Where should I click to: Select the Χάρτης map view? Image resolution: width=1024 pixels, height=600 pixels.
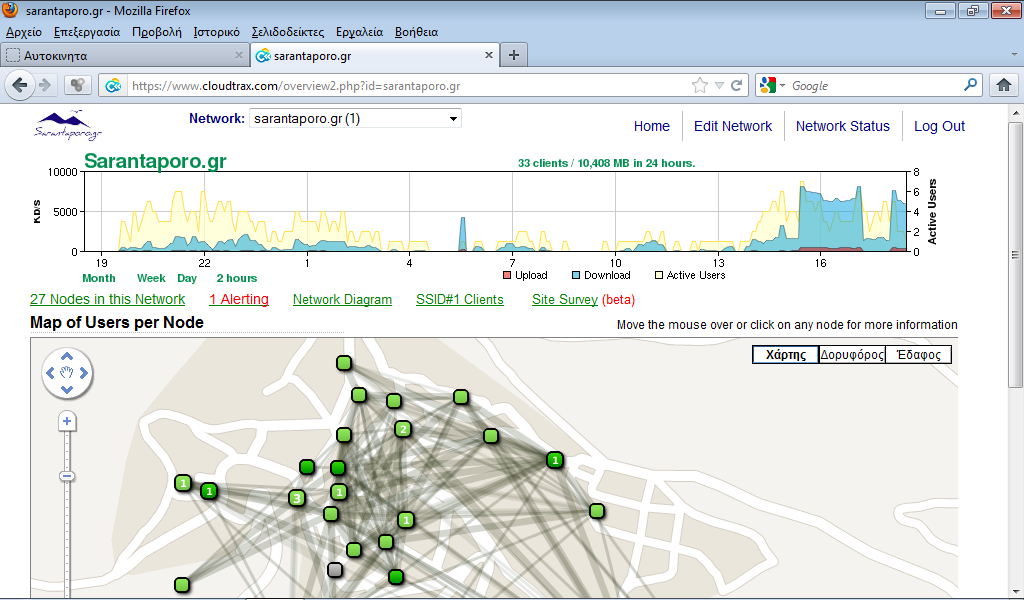coord(786,355)
